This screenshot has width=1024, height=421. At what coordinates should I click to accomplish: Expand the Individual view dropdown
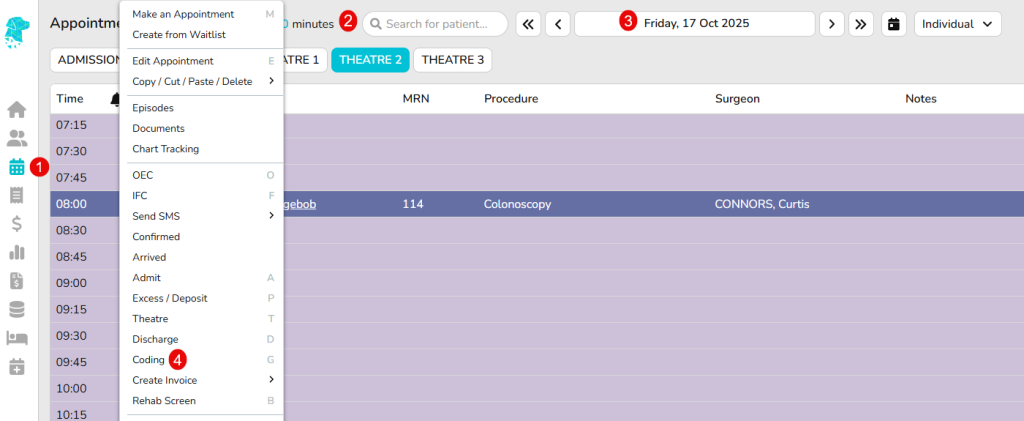point(957,24)
